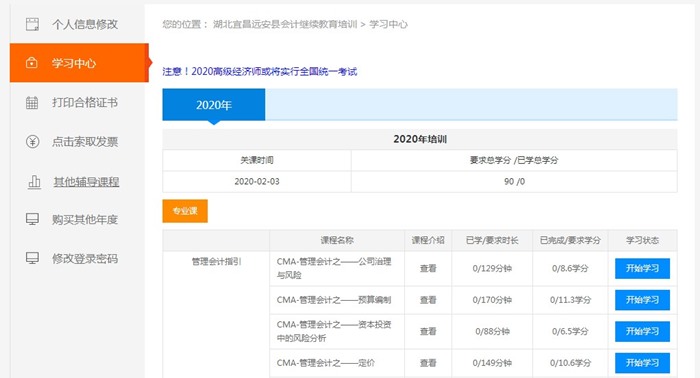
Task: Click the 购买其他年度 monitor icon
Action: (x=32, y=219)
